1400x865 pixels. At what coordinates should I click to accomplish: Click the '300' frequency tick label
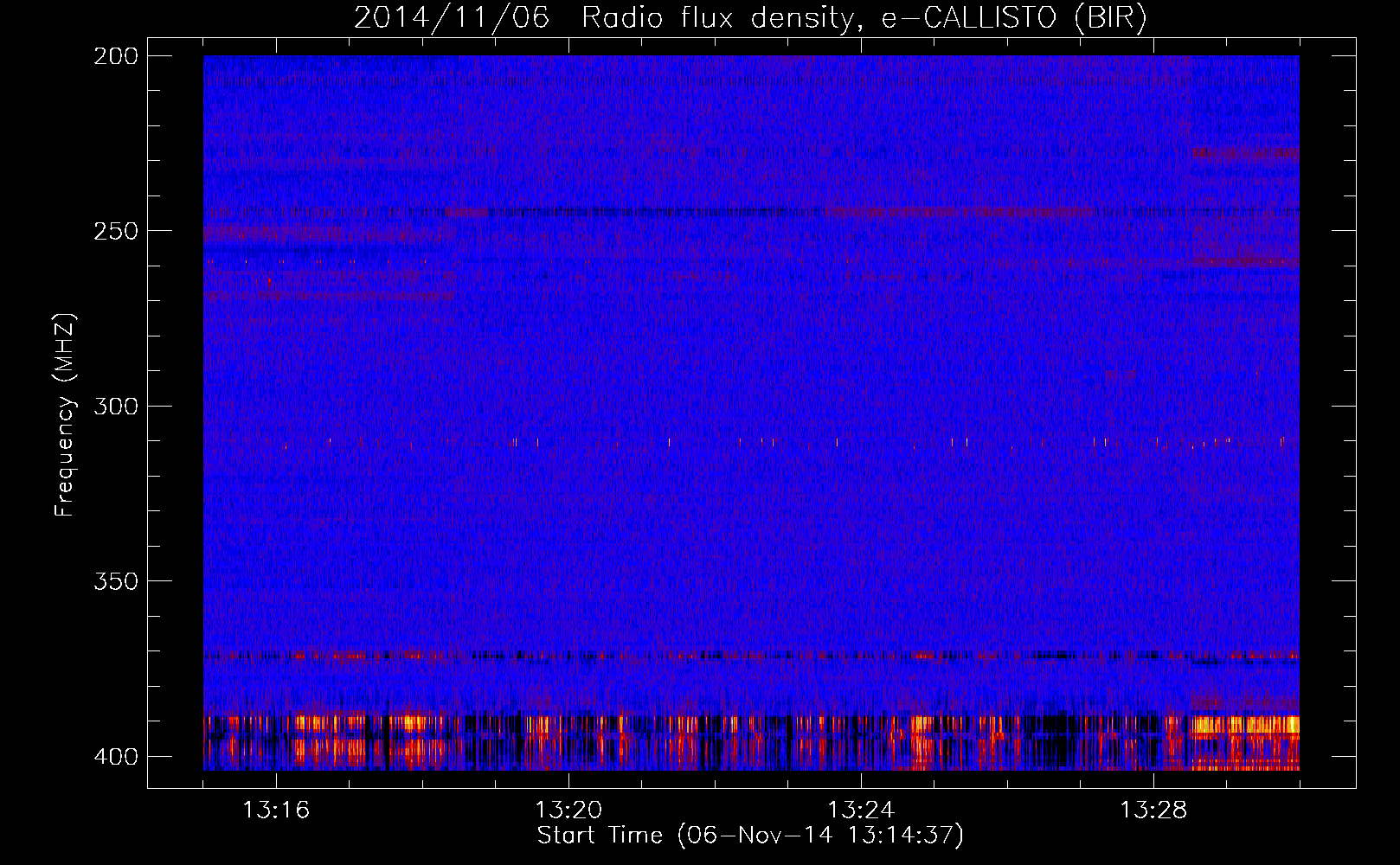point(115,406)
